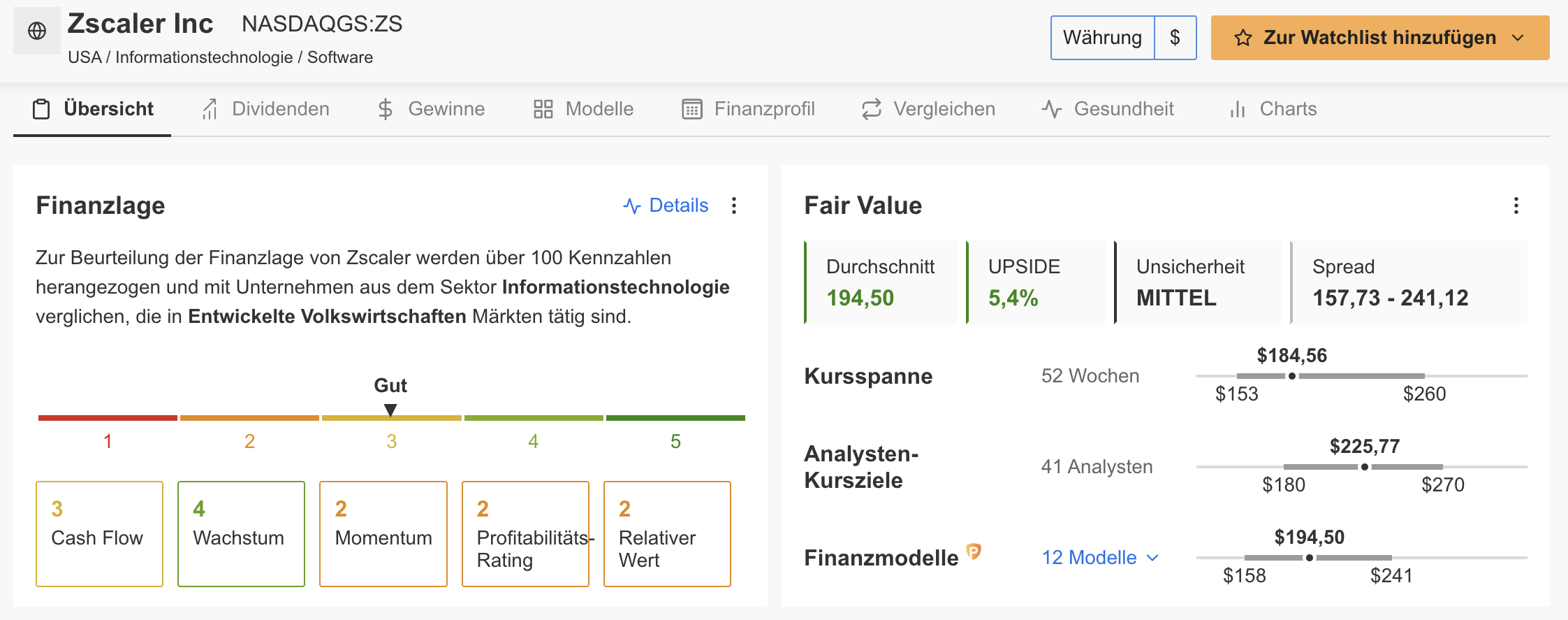Select the Wachstum score card
The width and height of the screenshot is (1568, 620).
pyautogui.click(x=241, y=534)
